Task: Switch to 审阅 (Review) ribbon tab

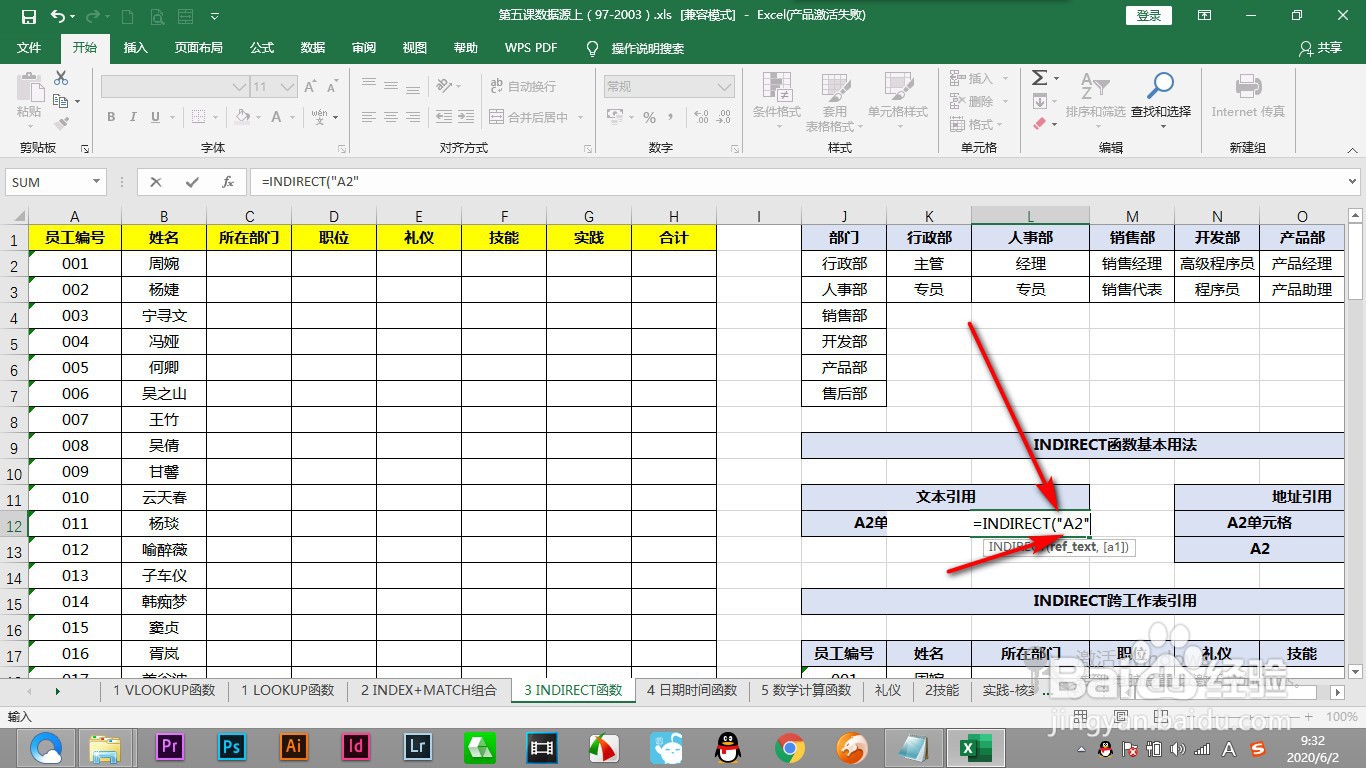Action: pyautogui.click(x=364, y=48)
